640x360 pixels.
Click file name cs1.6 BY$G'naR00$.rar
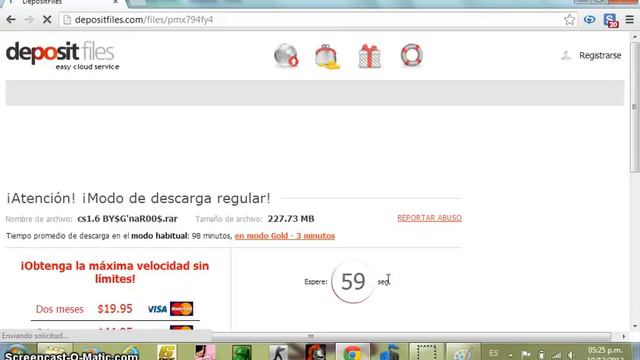(x=127, y=219)
